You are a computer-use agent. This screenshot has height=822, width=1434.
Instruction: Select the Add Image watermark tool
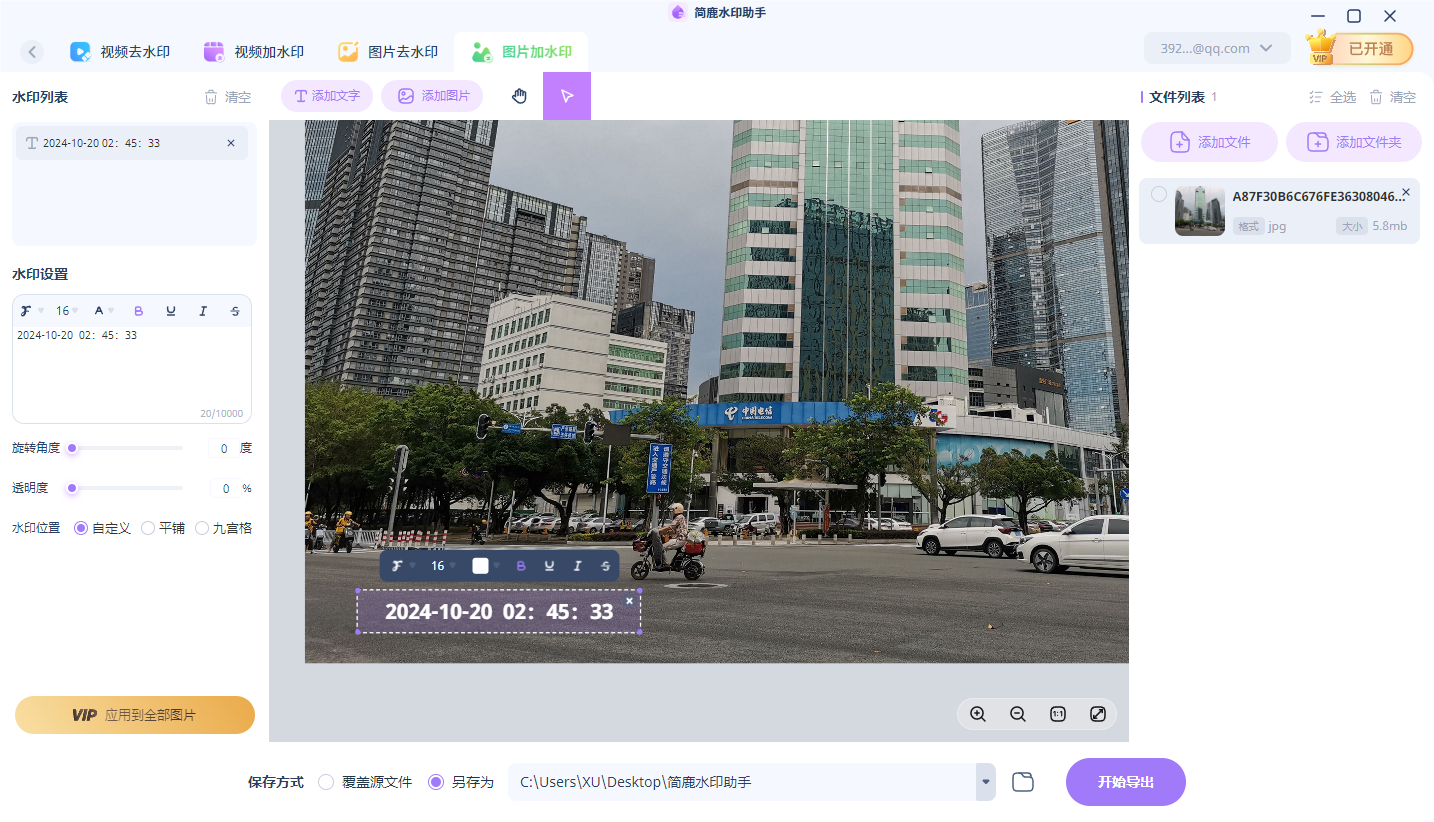431,95
